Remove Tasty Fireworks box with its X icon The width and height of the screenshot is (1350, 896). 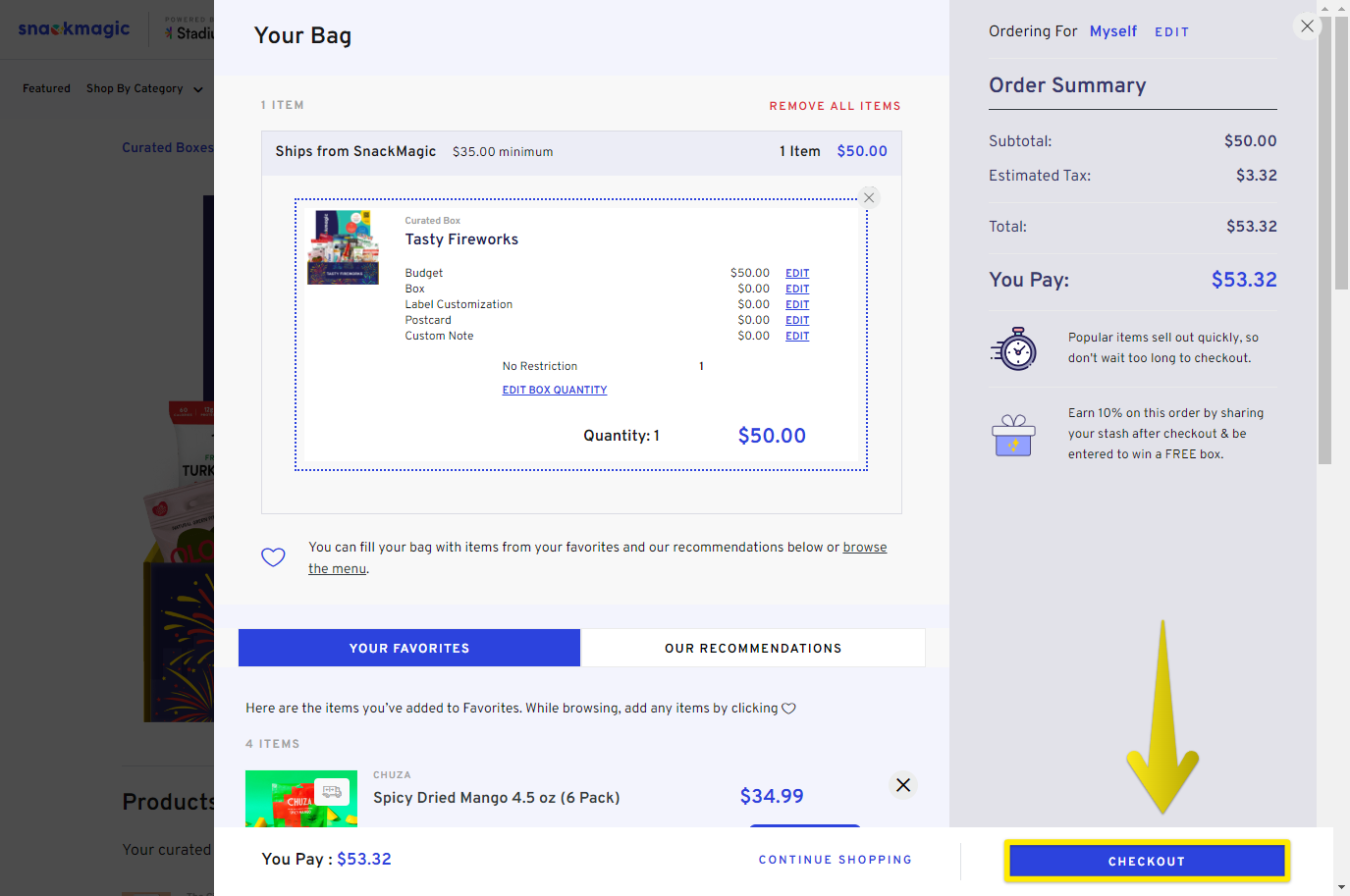pyautogui.click(x=869, y=197)
